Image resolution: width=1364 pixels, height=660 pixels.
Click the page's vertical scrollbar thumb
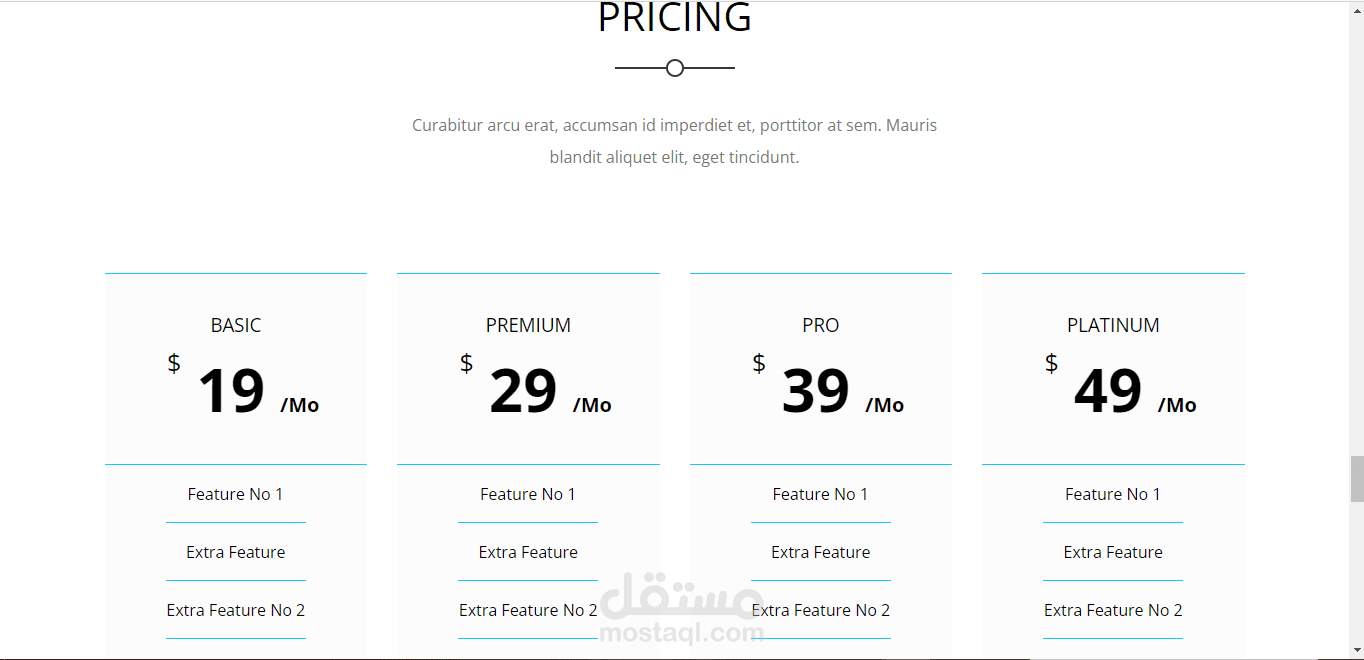(1356, 479)
